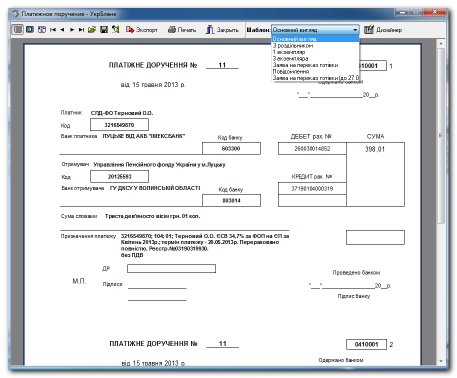Collapse the Шаблон dropdown arrow
Image resolution: width=457 pixels, height=378 pixels.
click(x=355, y=30)
